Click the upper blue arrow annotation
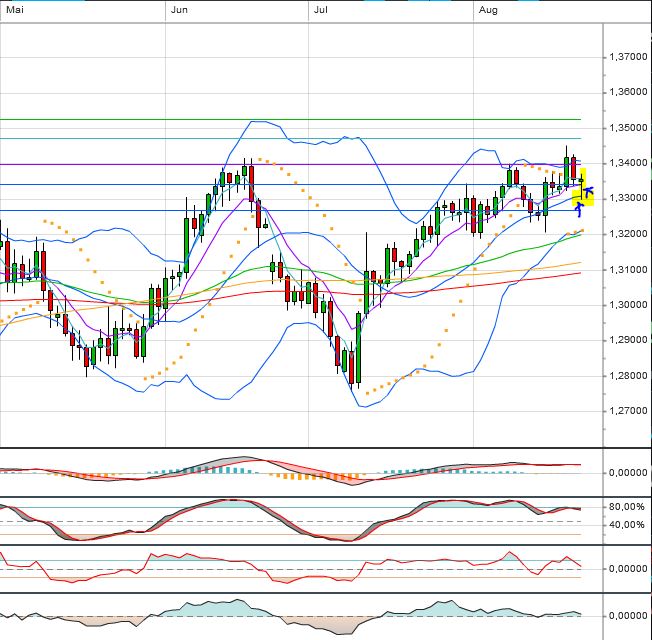This screenshot has width=652, height=640. point(588,191)
